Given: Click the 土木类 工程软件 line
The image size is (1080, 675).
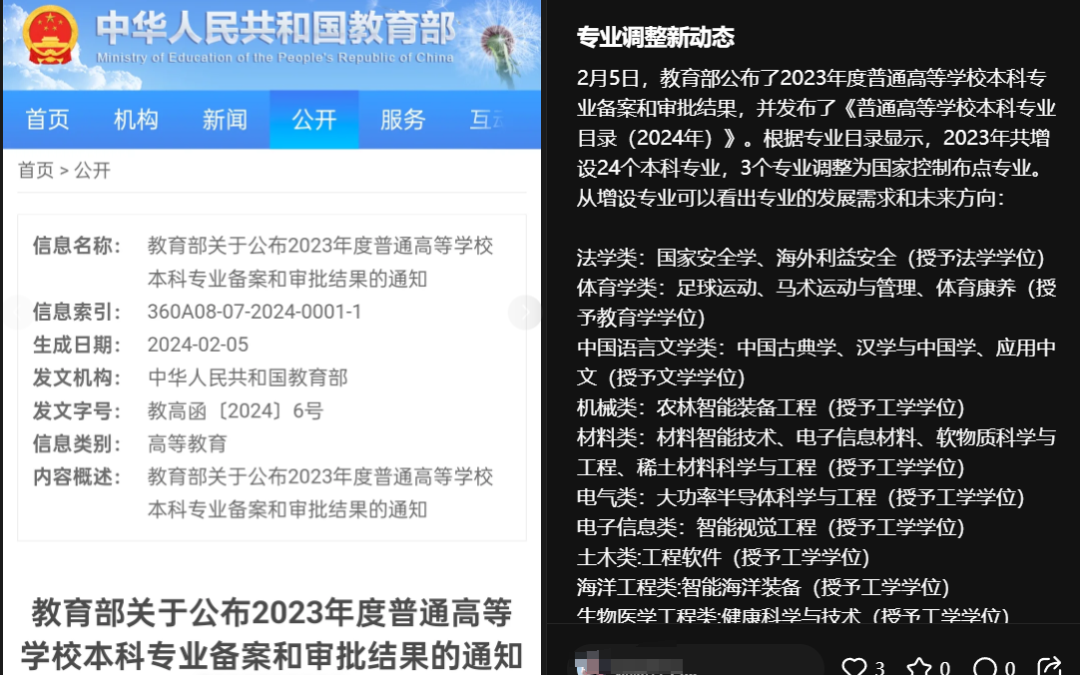Looking at the screenshot, I should click(723, 557).
